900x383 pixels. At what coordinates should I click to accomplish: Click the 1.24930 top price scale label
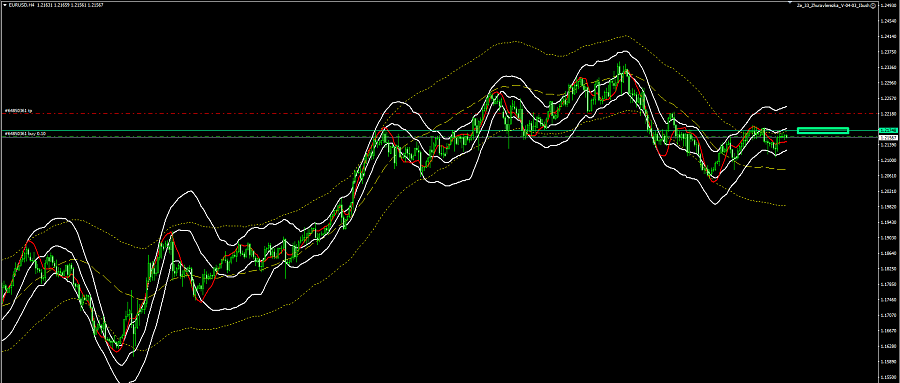[x=890, y=5]
